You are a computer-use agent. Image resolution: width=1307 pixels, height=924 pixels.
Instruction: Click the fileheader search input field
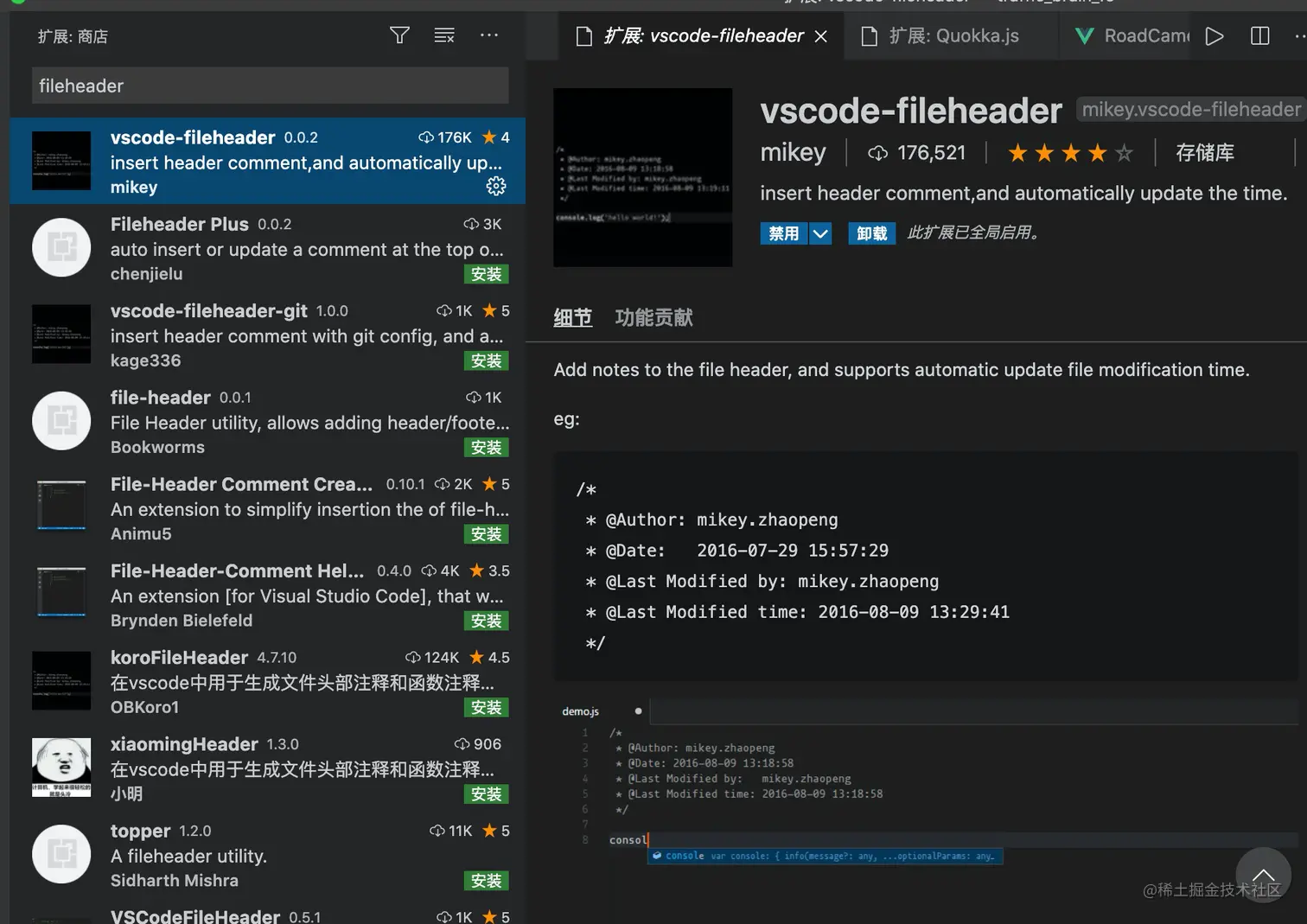[x=271, y=86]
